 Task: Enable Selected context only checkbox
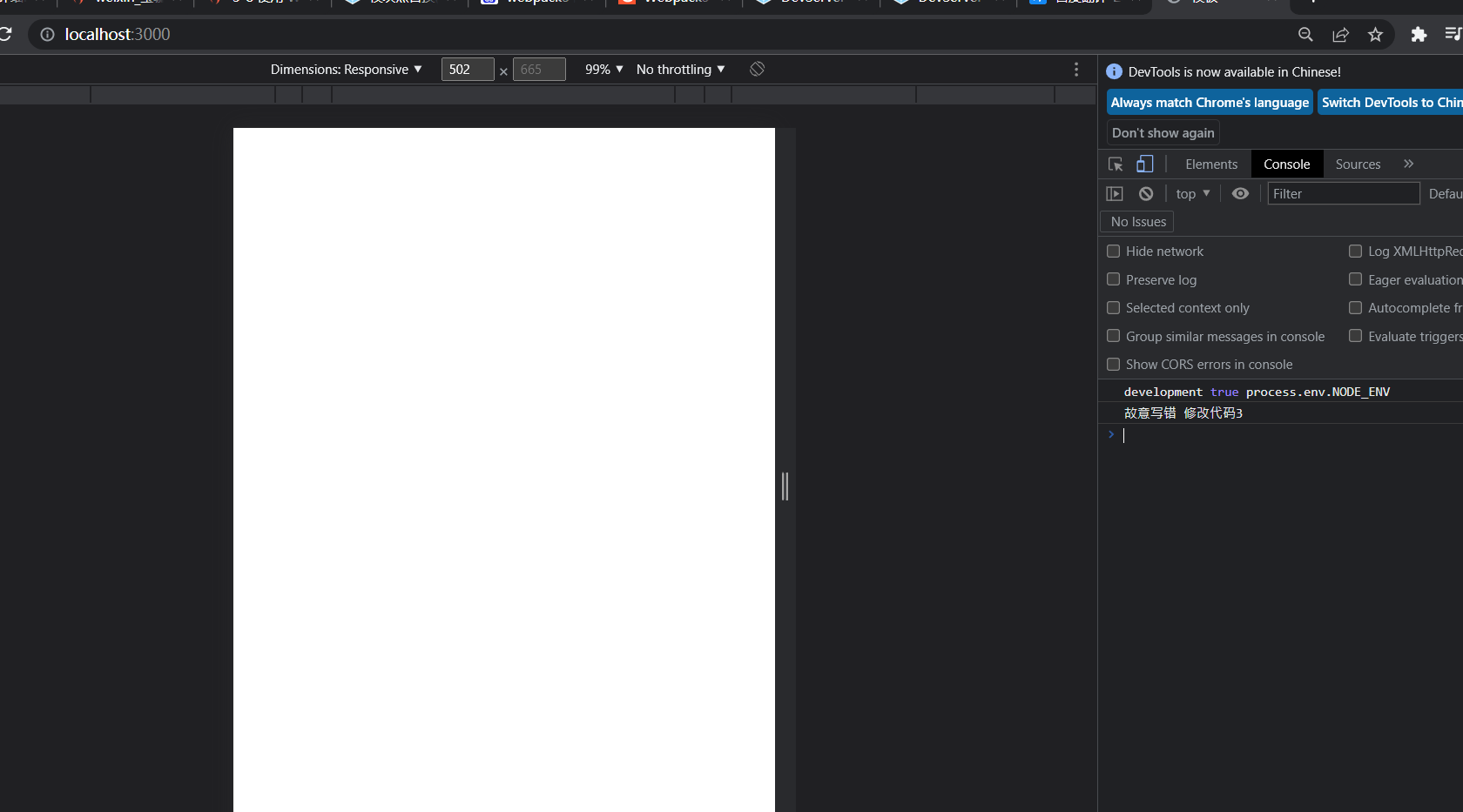click(1113, 307)
